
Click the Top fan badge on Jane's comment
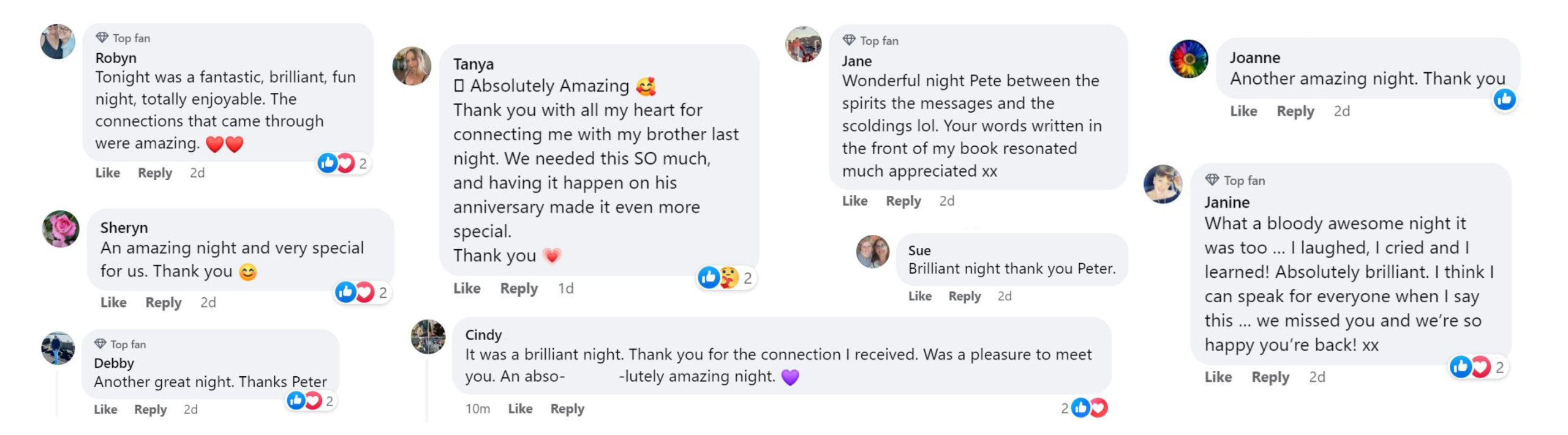pos(870,40)
